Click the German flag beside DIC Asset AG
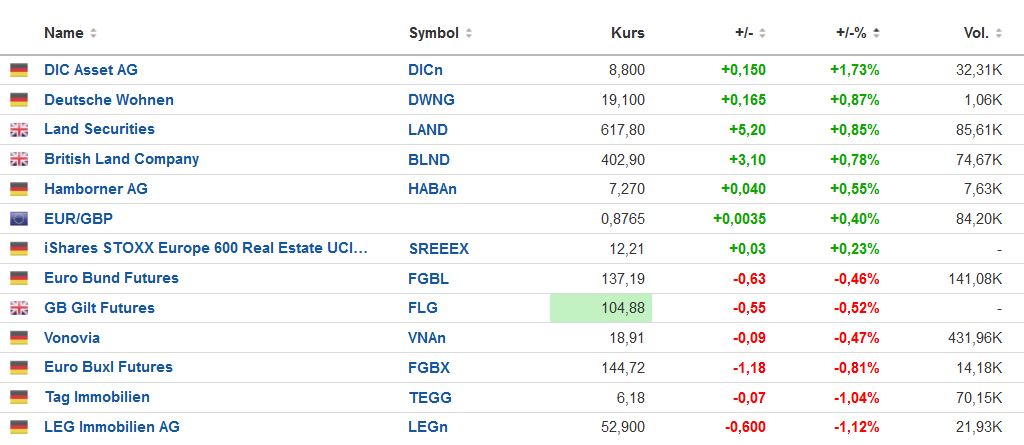This screenshot has width=1024, height=445. [19, 70]
